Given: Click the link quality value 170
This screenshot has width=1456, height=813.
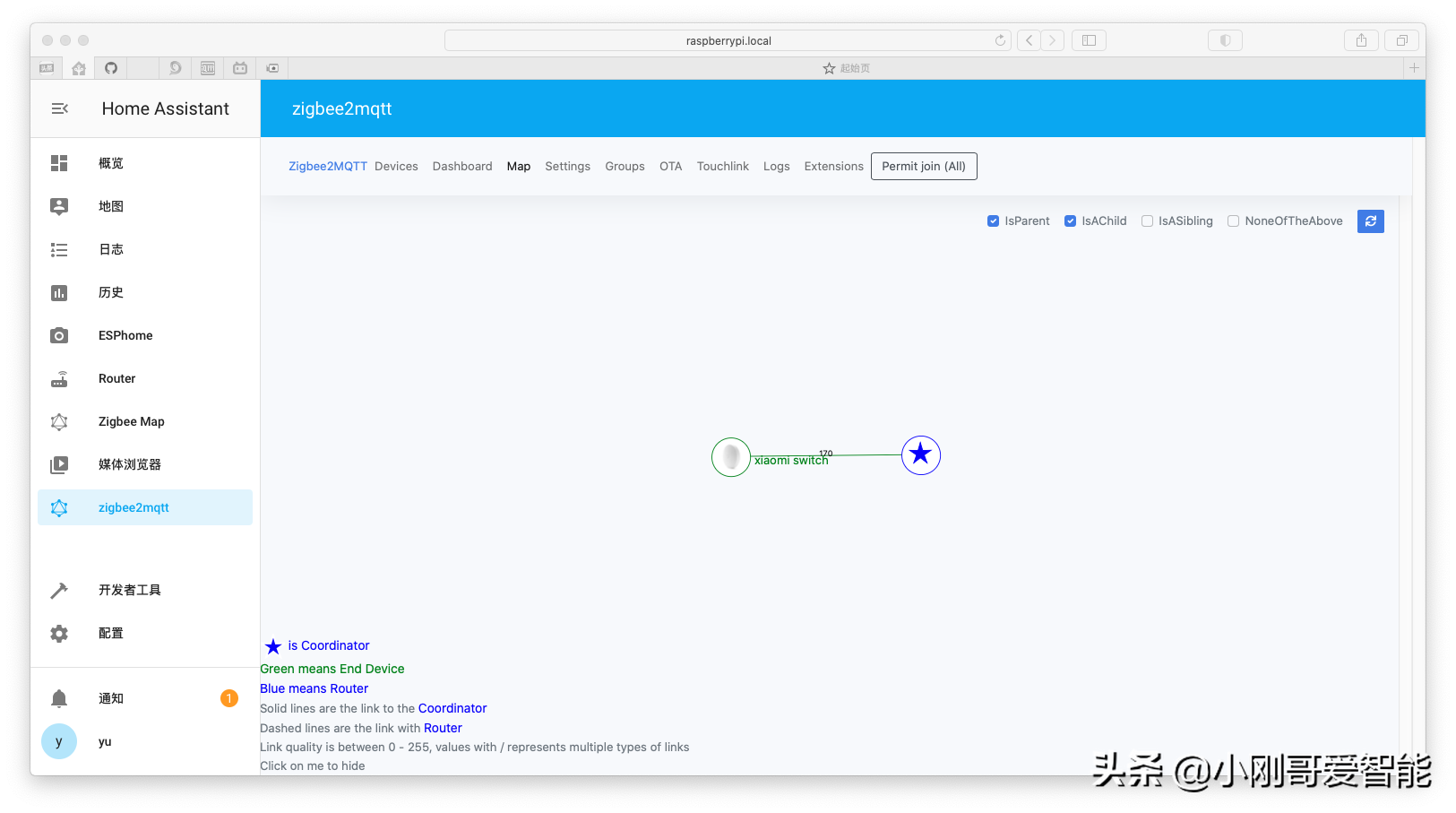Looking at the screenshot, I should (826, 454).
